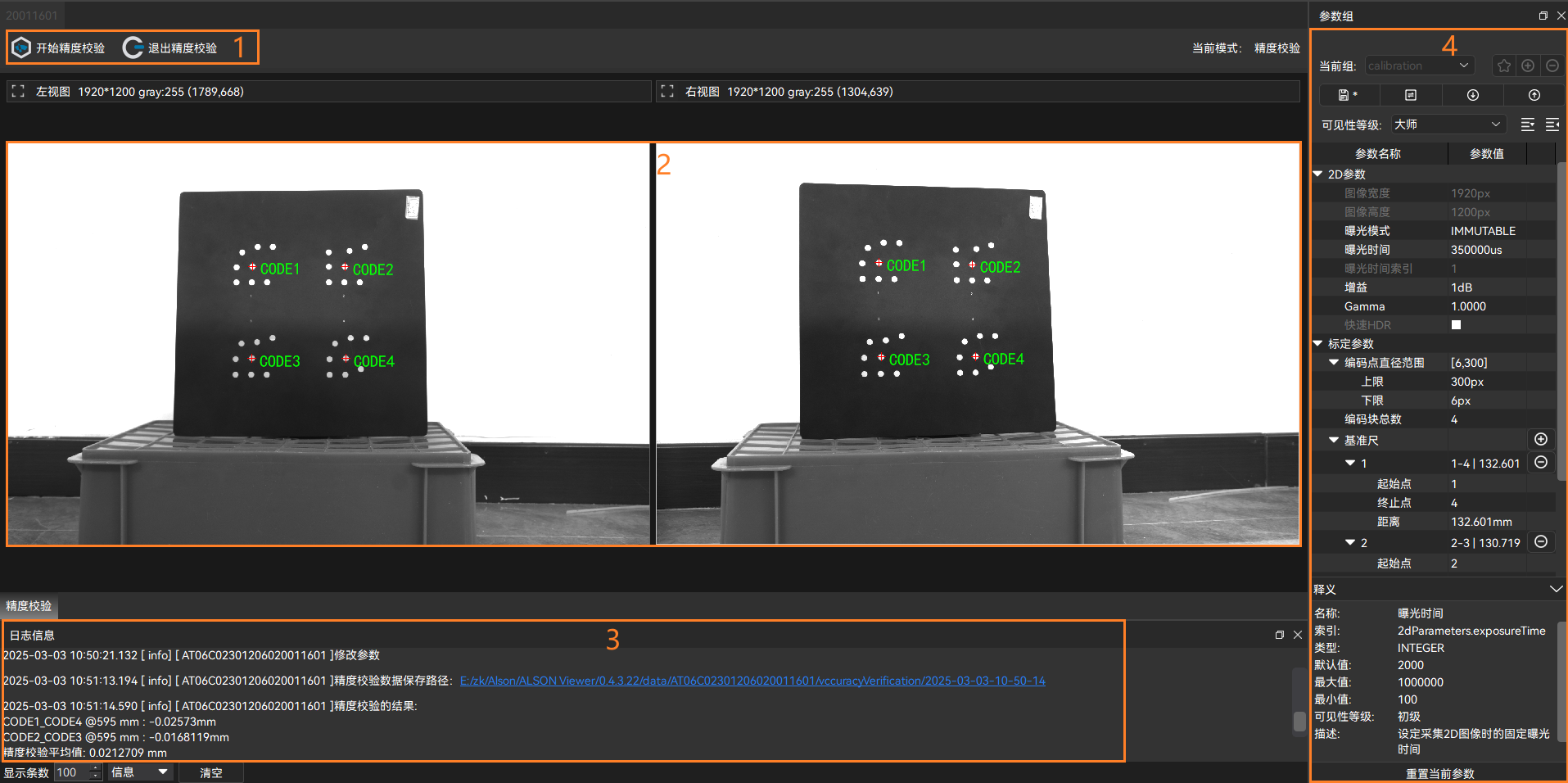
Task: Click the download arrow icon in parameter toolbar
Action: [x=1472, y=95]
